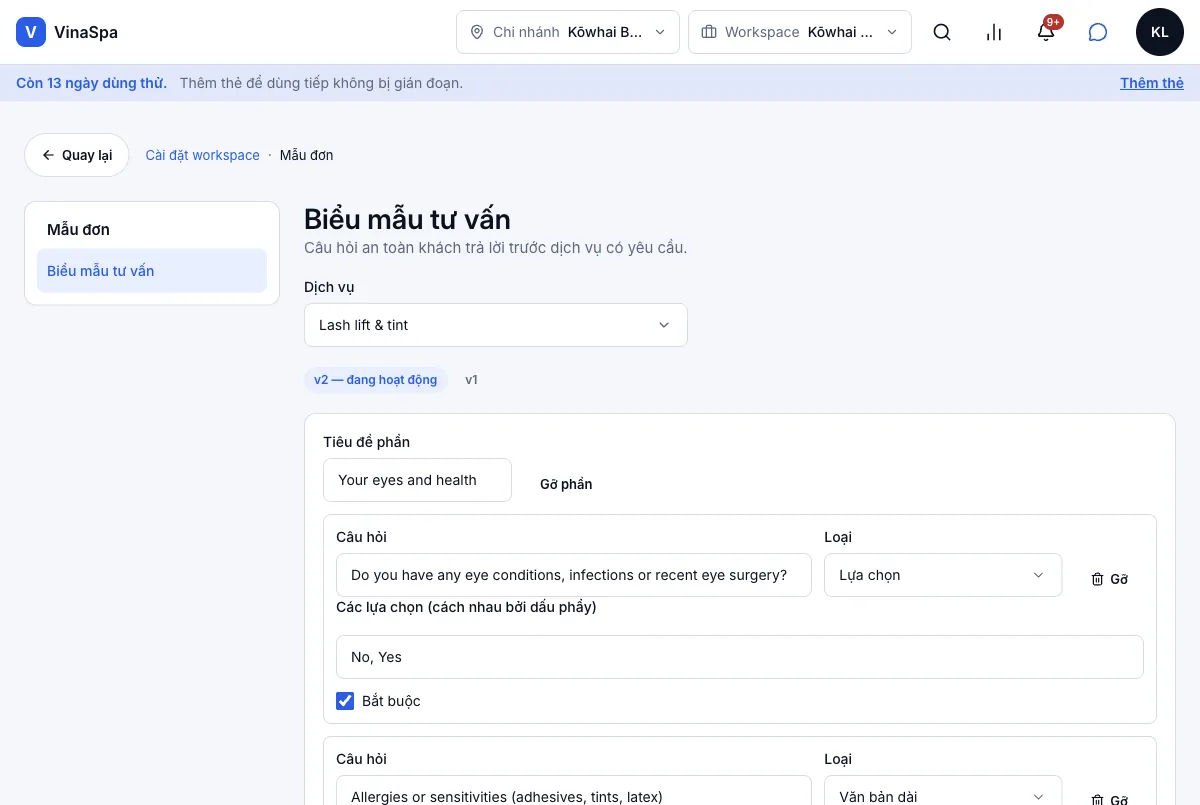Open the search icon in header

942,32
